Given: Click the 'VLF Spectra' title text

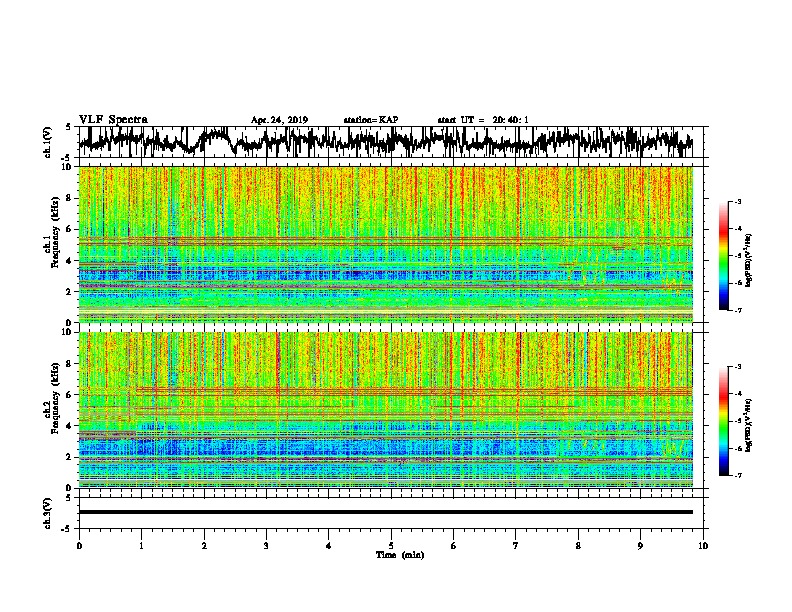Looking at the screenshot, I should (x=113, y=120).
